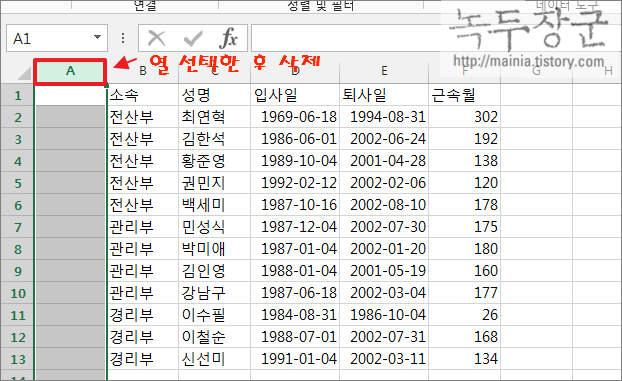622x381 pixels.
Task: Click the Enter checkmark icon in formula bar
Action: pos(193,38)
